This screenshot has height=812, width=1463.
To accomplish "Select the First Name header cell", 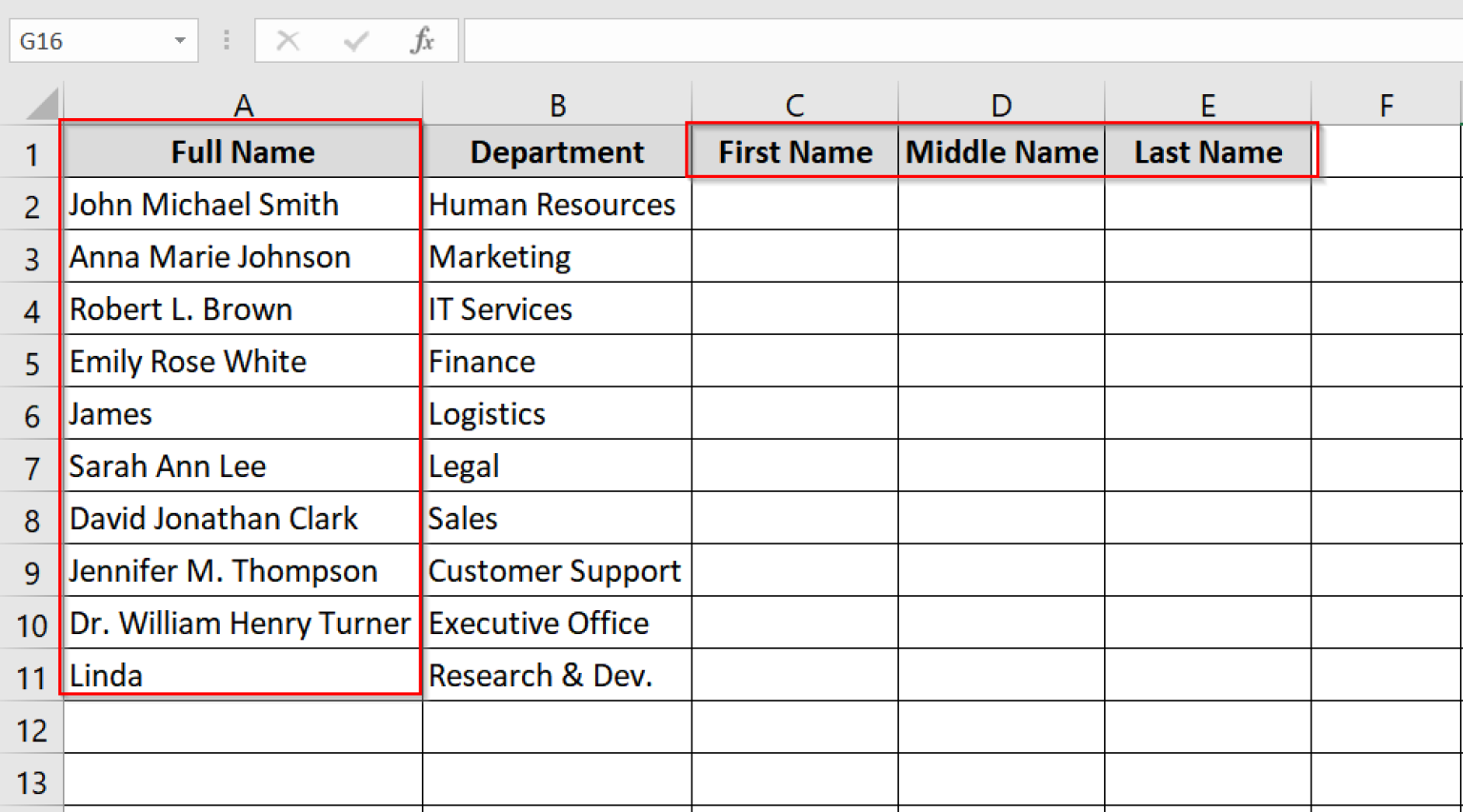I will click(x=794, y=151).
